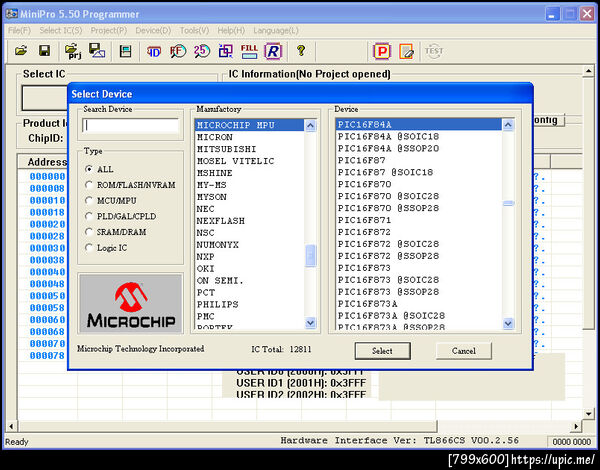This screenshot has height=470, width=600.
Task: Main window vertical scroll down arrow
Action: coord(589,414)
